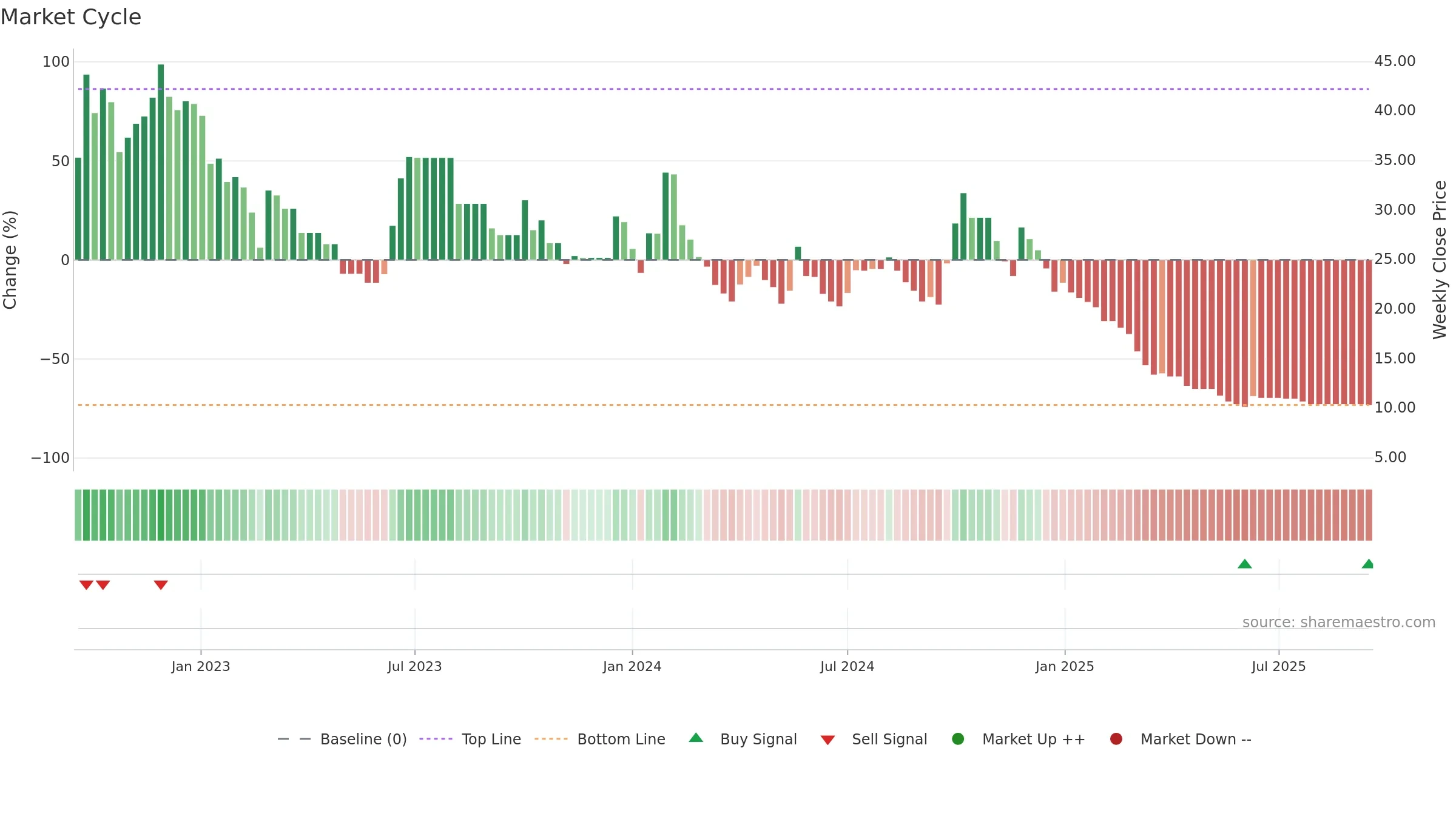This screenshot has width=1456, height=819.
Task: Select the final buy signal marker at chart's end
Action: 1367,564
